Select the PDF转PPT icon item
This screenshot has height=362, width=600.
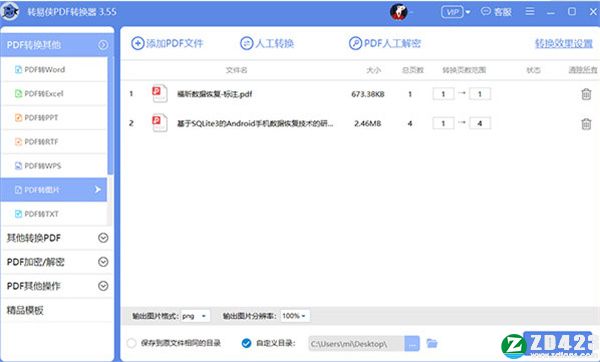click(18, 117)
